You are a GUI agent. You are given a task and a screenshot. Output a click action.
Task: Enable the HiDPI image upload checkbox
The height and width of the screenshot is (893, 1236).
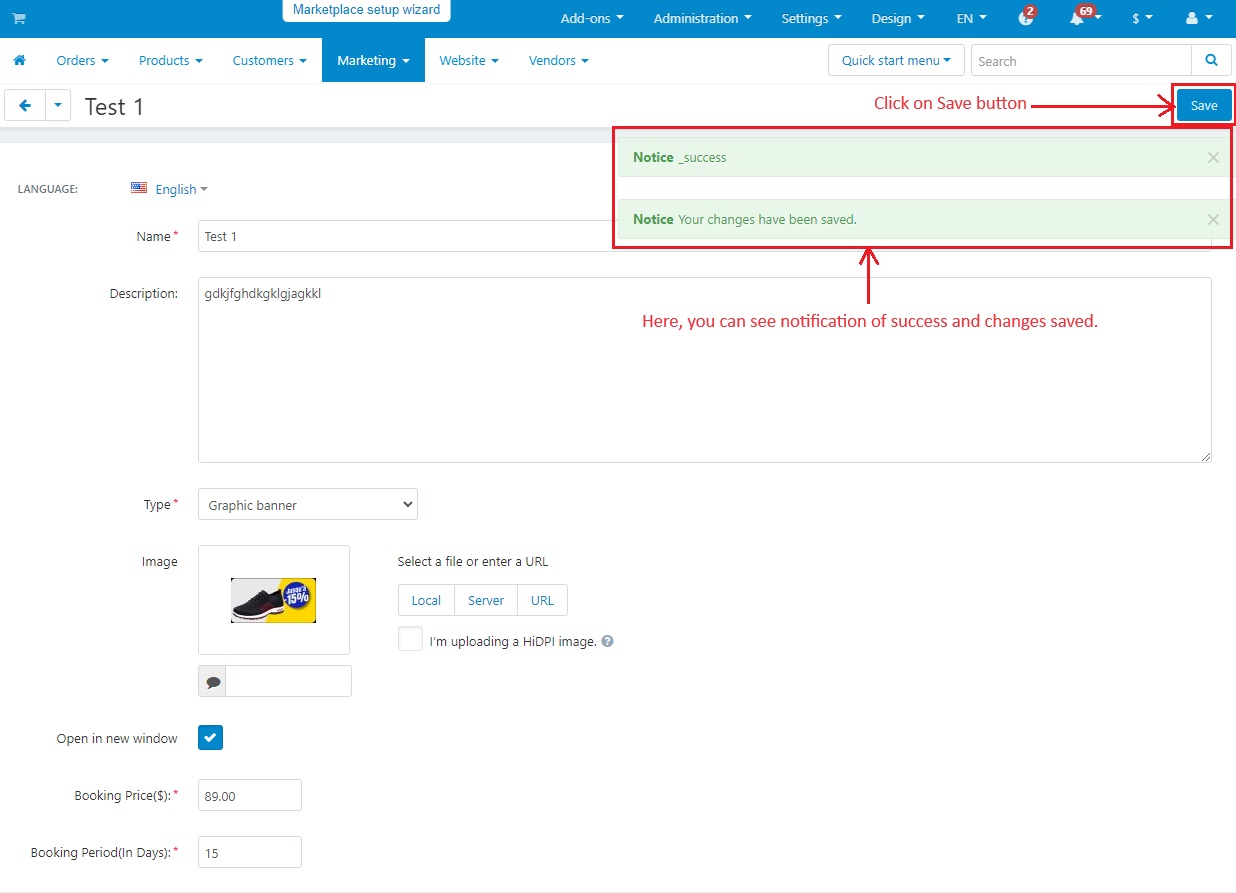pos(410,639)
